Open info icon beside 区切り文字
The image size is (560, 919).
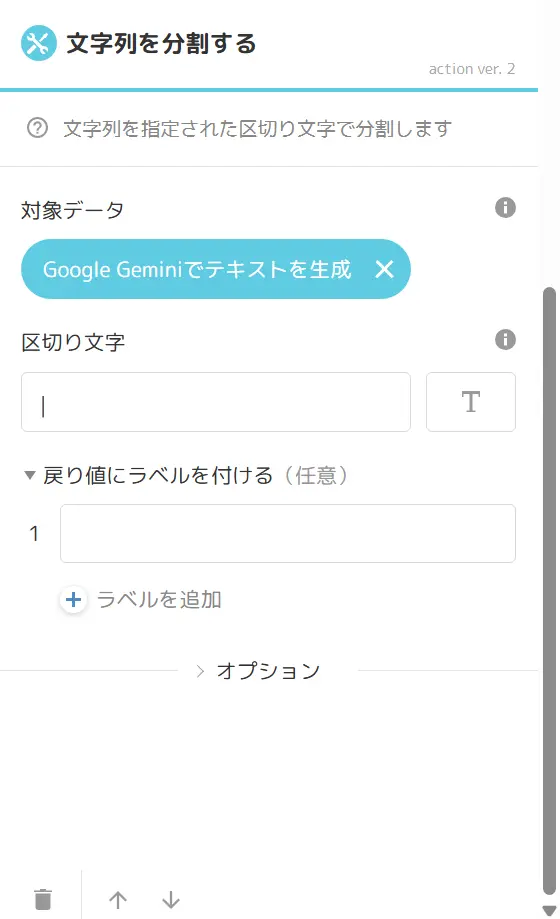(505, 339)
